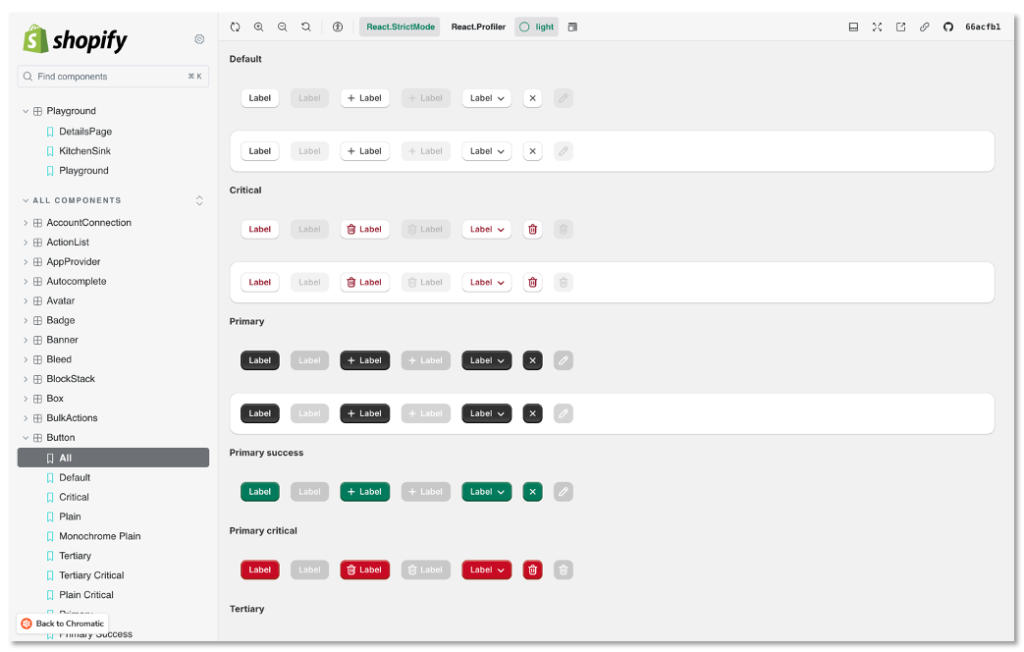Screen dimensions: 1024x652
Task: Reset the preview zoom level
Action: (306, 27)
